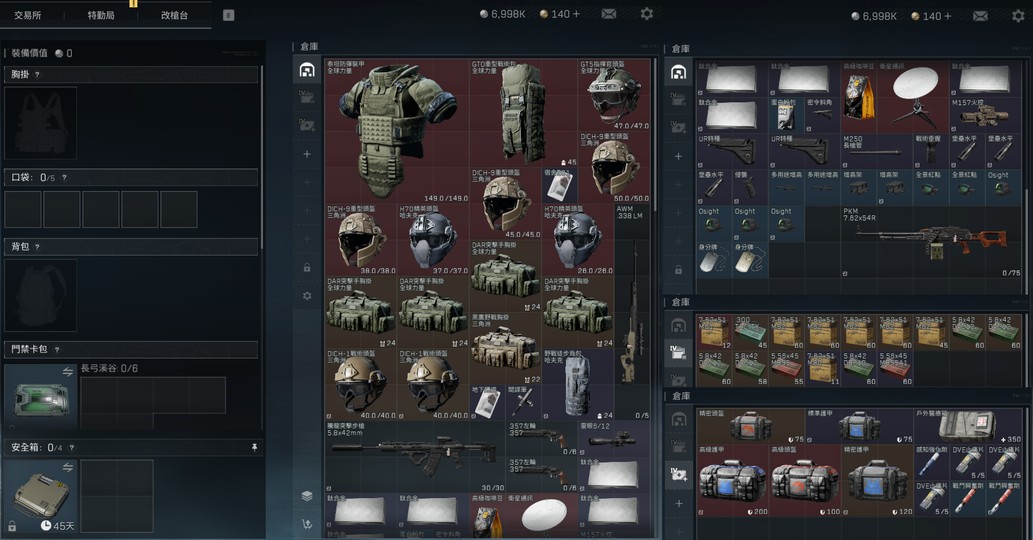This screenshot has width=1033, height=540.
Task: Select the 侵襲 grip attachment
Action: click(x=750, y=188)
